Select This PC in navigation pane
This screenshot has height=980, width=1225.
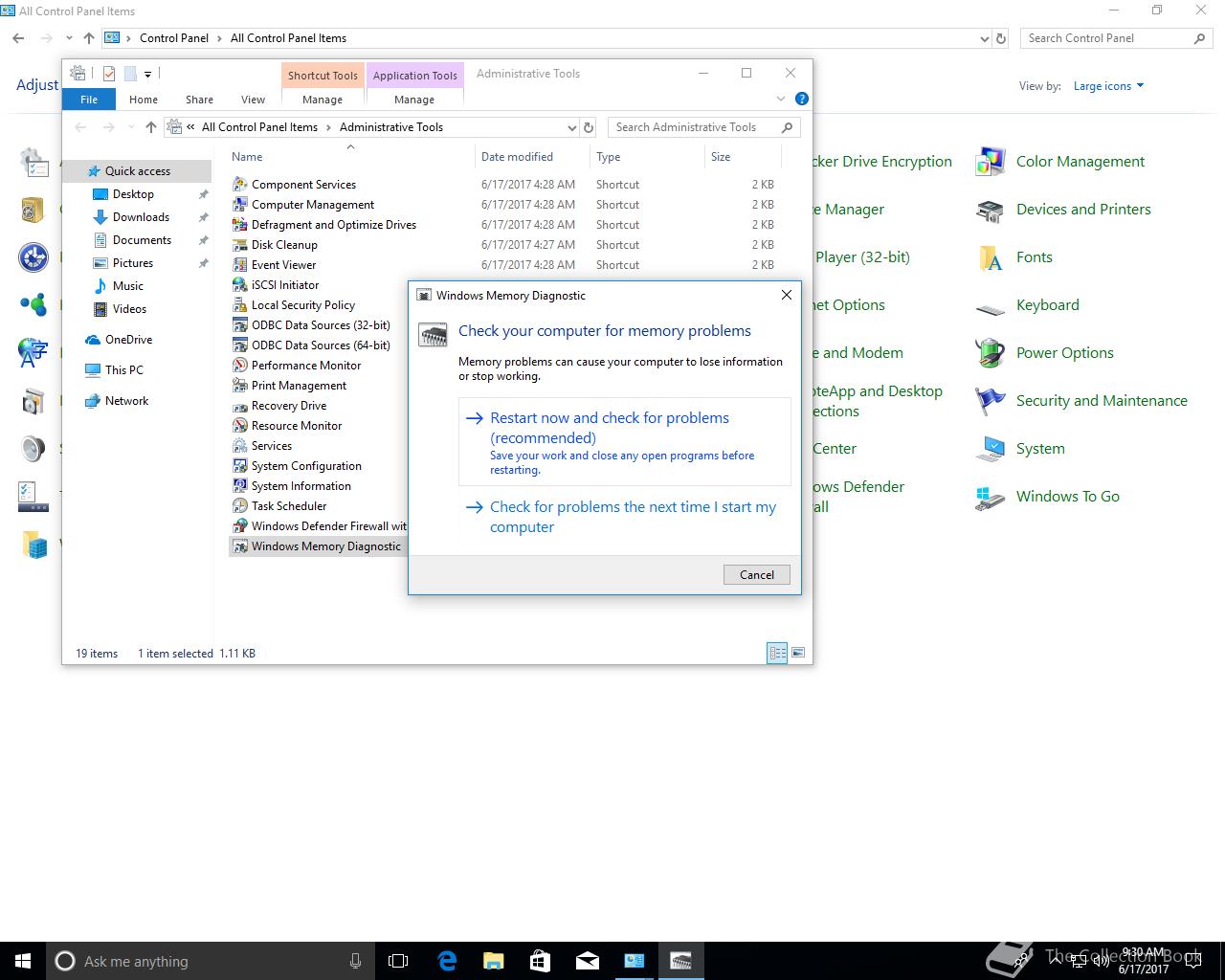tap(123, 370)
